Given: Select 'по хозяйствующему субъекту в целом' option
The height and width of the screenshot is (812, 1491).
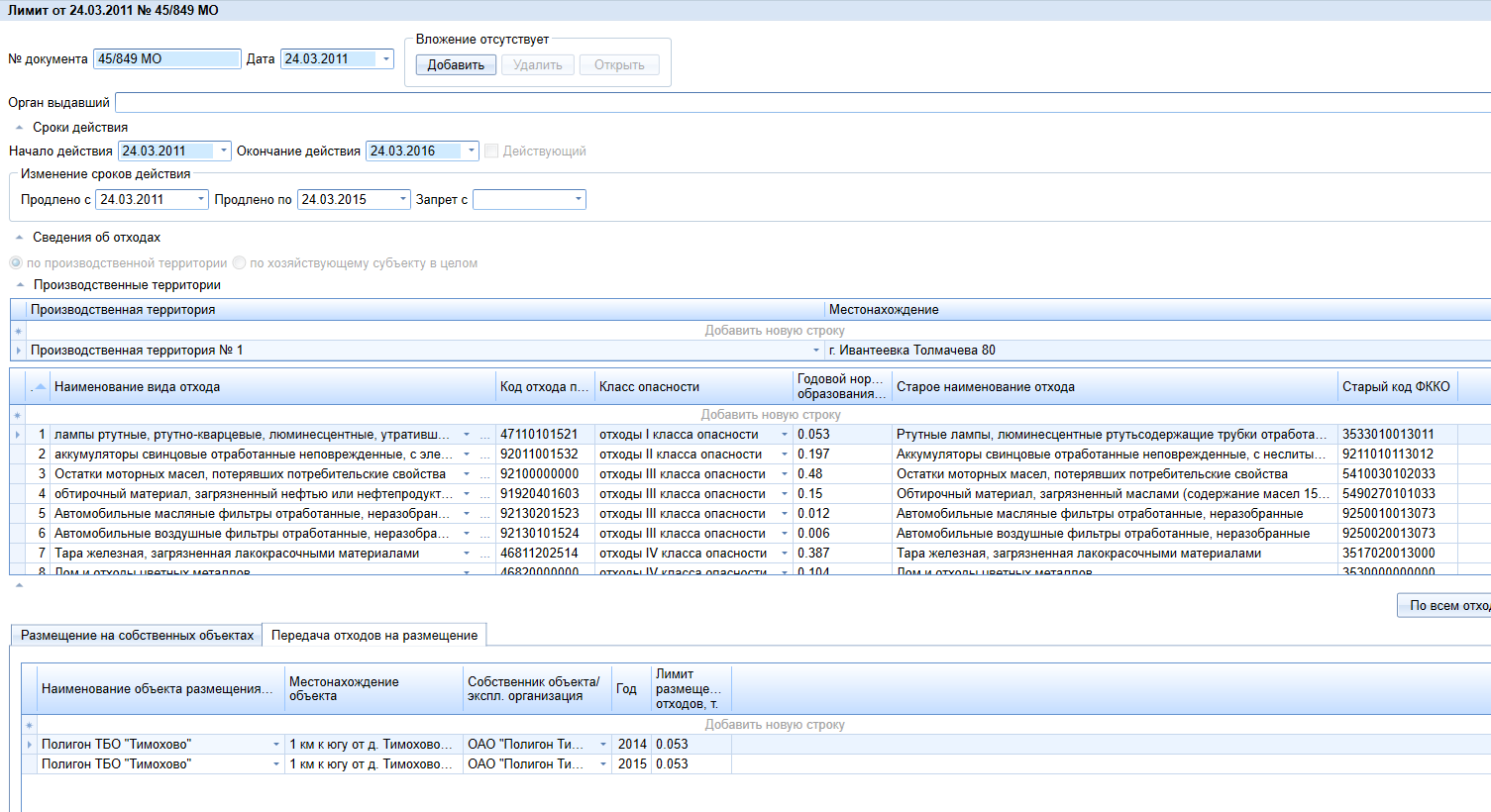Looking at the screenshot, I should point(239,263).
